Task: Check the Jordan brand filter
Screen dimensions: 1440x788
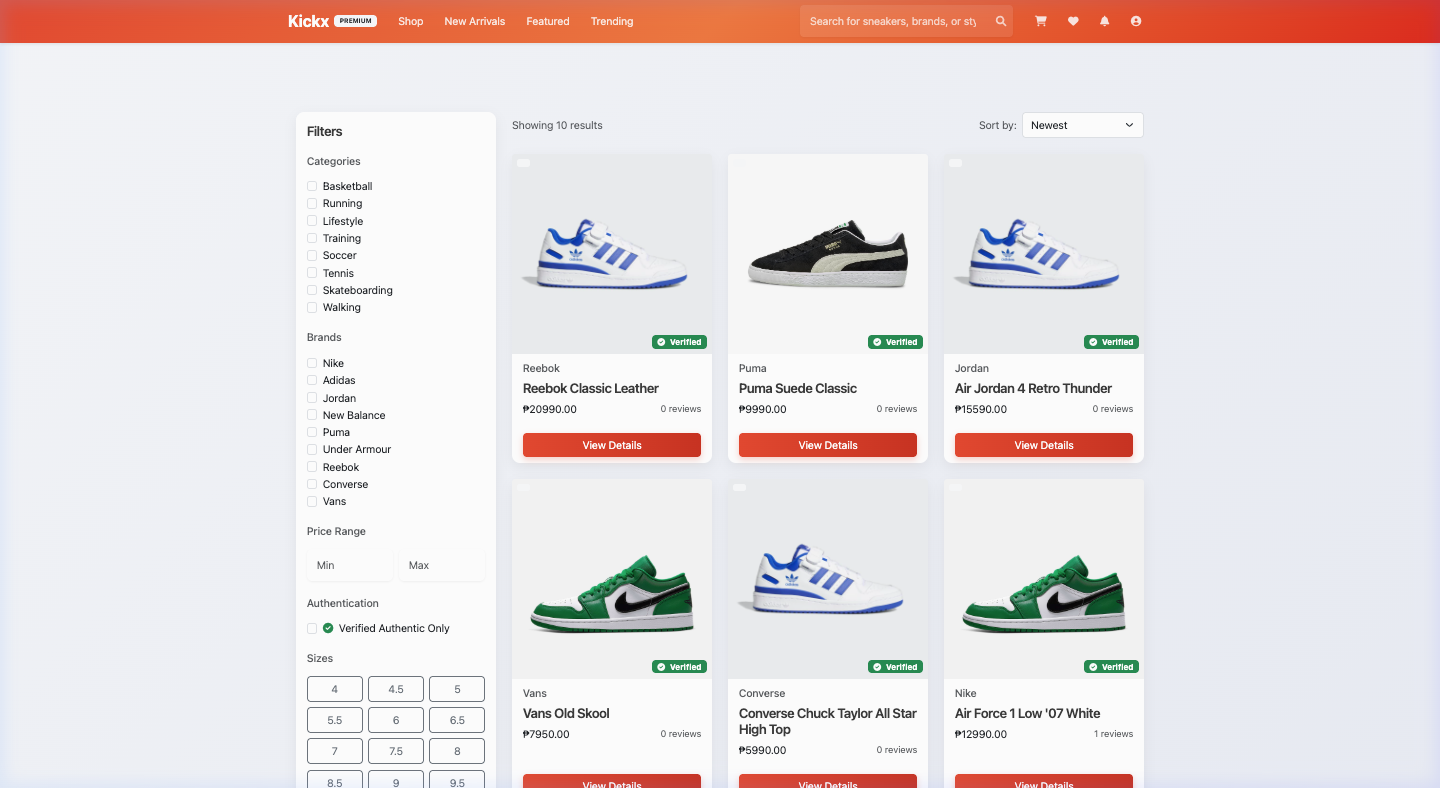Action: point(312,398)
